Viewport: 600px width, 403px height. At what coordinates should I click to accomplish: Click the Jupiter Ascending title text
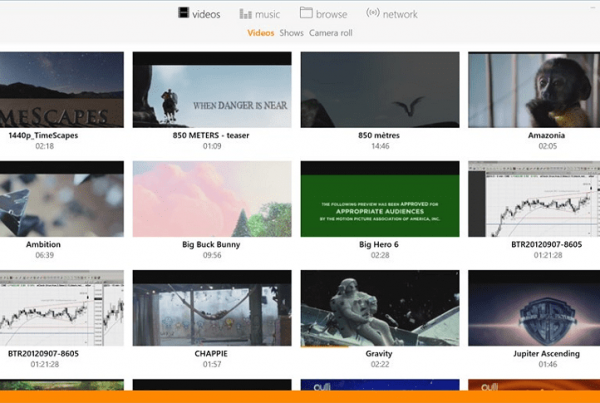546,353
